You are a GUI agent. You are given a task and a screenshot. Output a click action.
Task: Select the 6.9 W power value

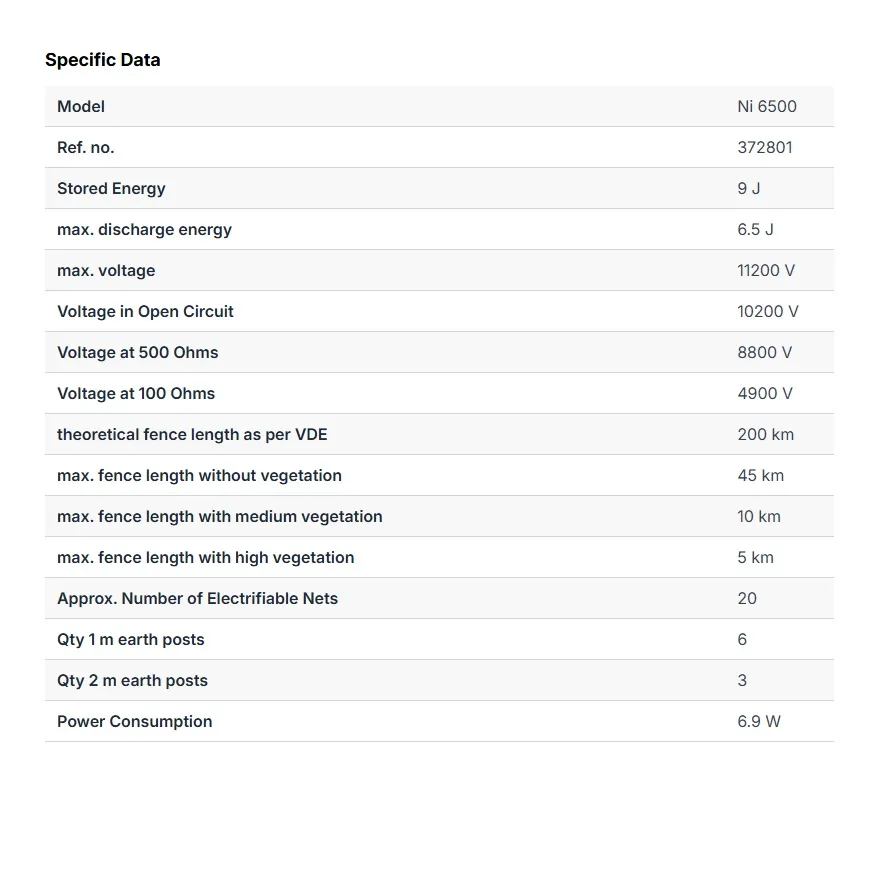pos(758,721)
